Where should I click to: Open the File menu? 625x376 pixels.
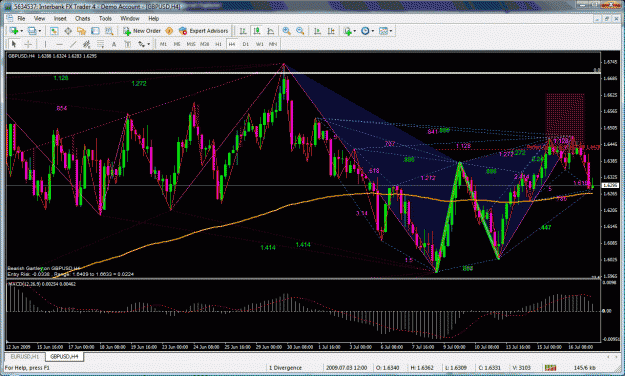[21, 18]
